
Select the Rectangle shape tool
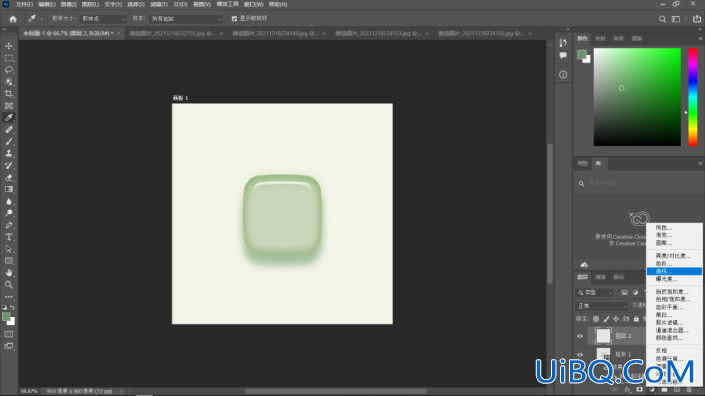9,261
